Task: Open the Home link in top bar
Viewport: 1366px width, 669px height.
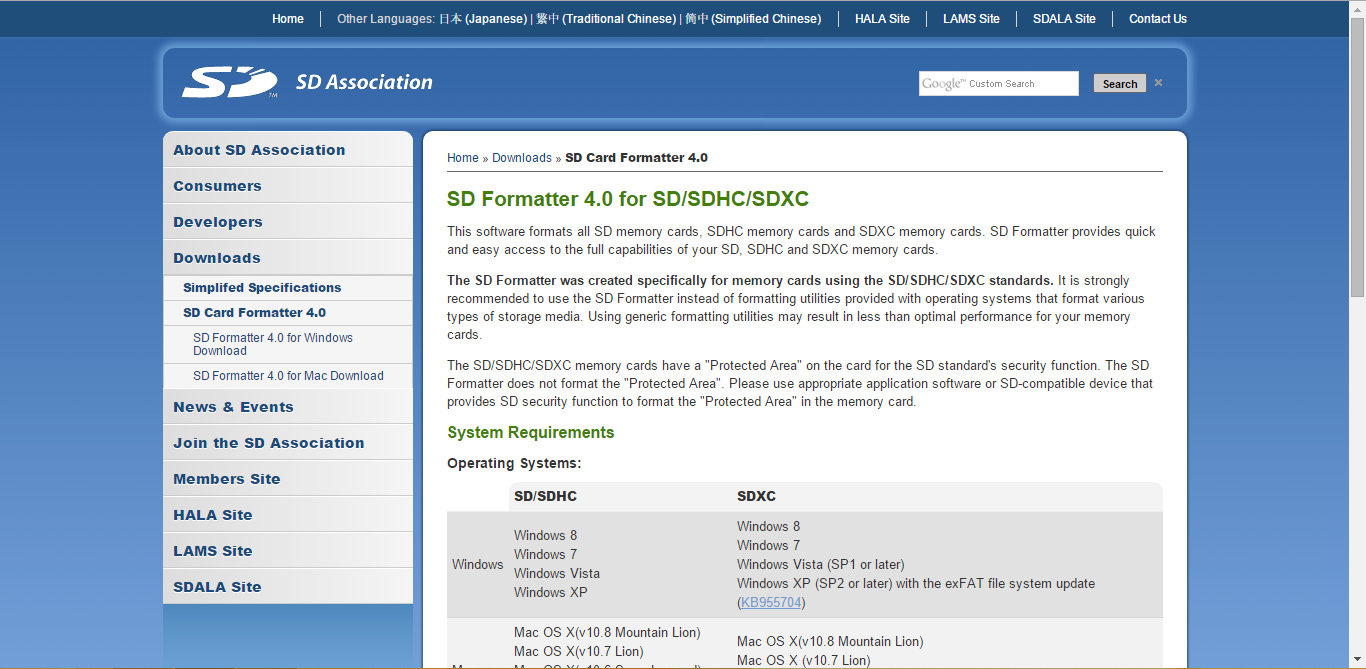Action: tap(288, 19)
